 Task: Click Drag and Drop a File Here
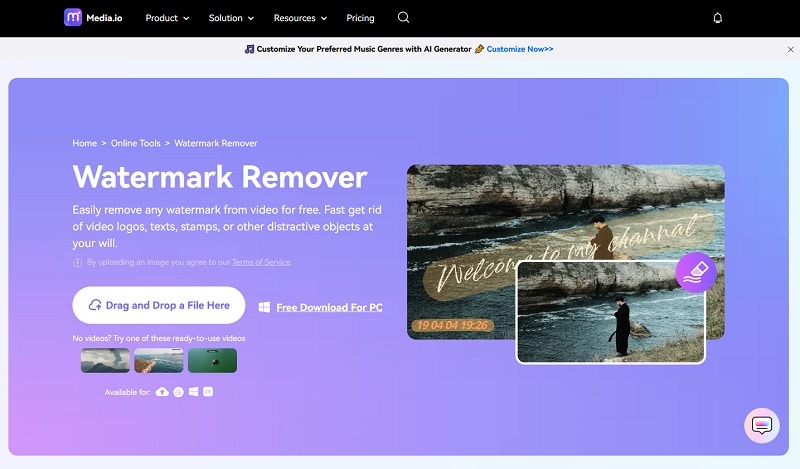coord(158,305)
